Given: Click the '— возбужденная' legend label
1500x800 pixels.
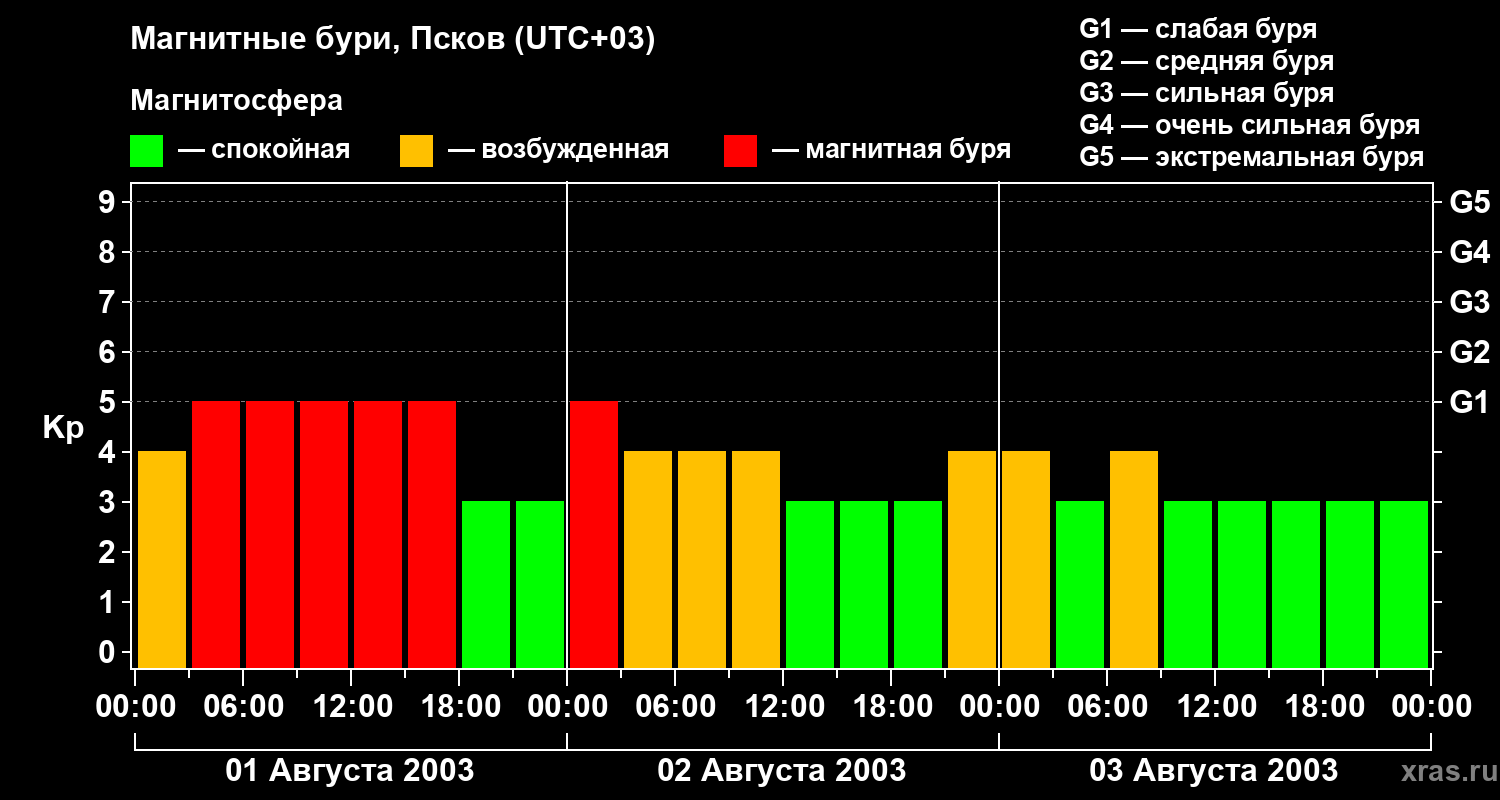Looking at the screenshot, I should [x=559, y=151].
